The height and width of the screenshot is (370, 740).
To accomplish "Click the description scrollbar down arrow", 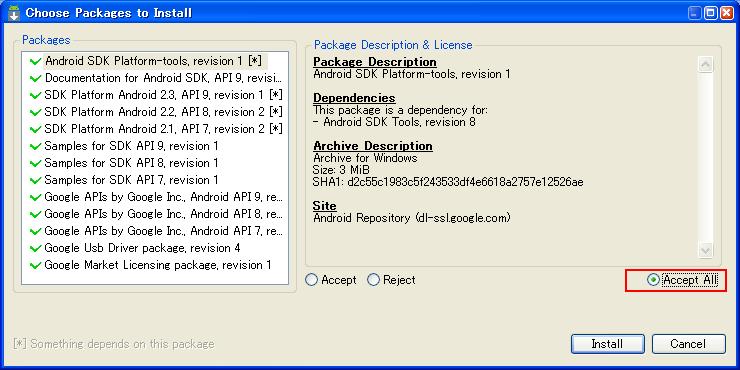I will click(x=706, y=250).
